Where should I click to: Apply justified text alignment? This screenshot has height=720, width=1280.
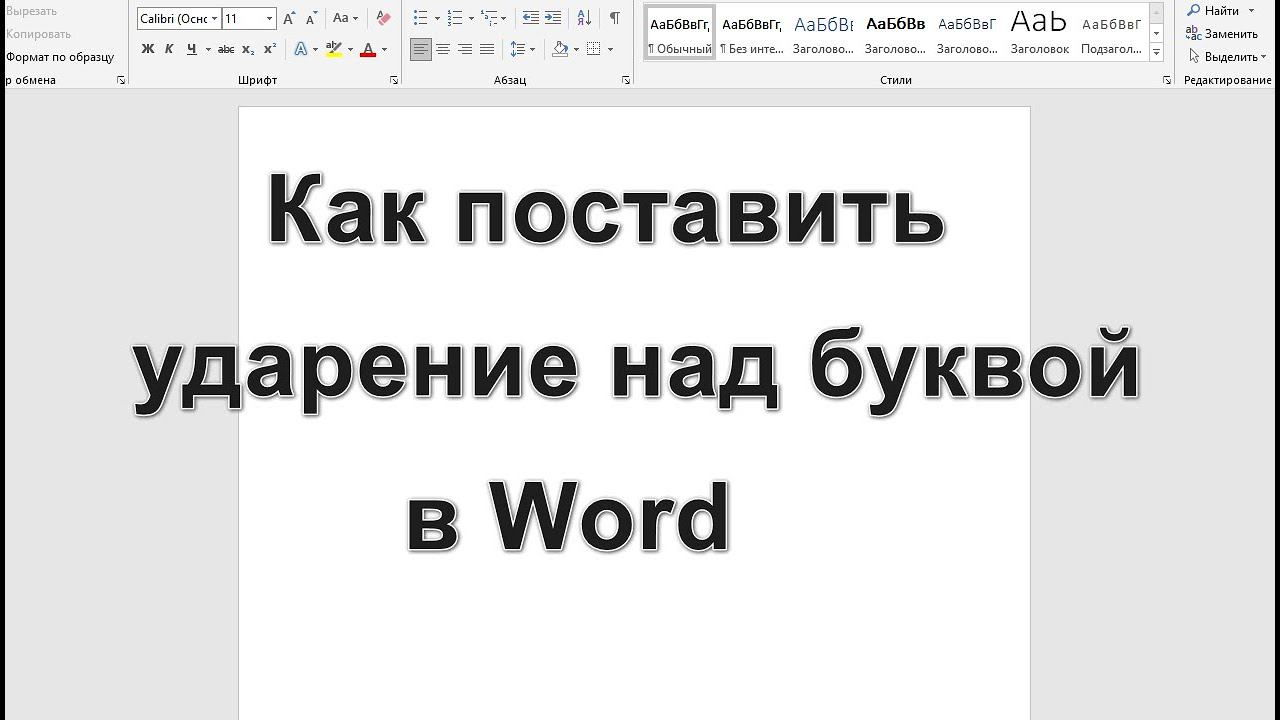point(487,49)
